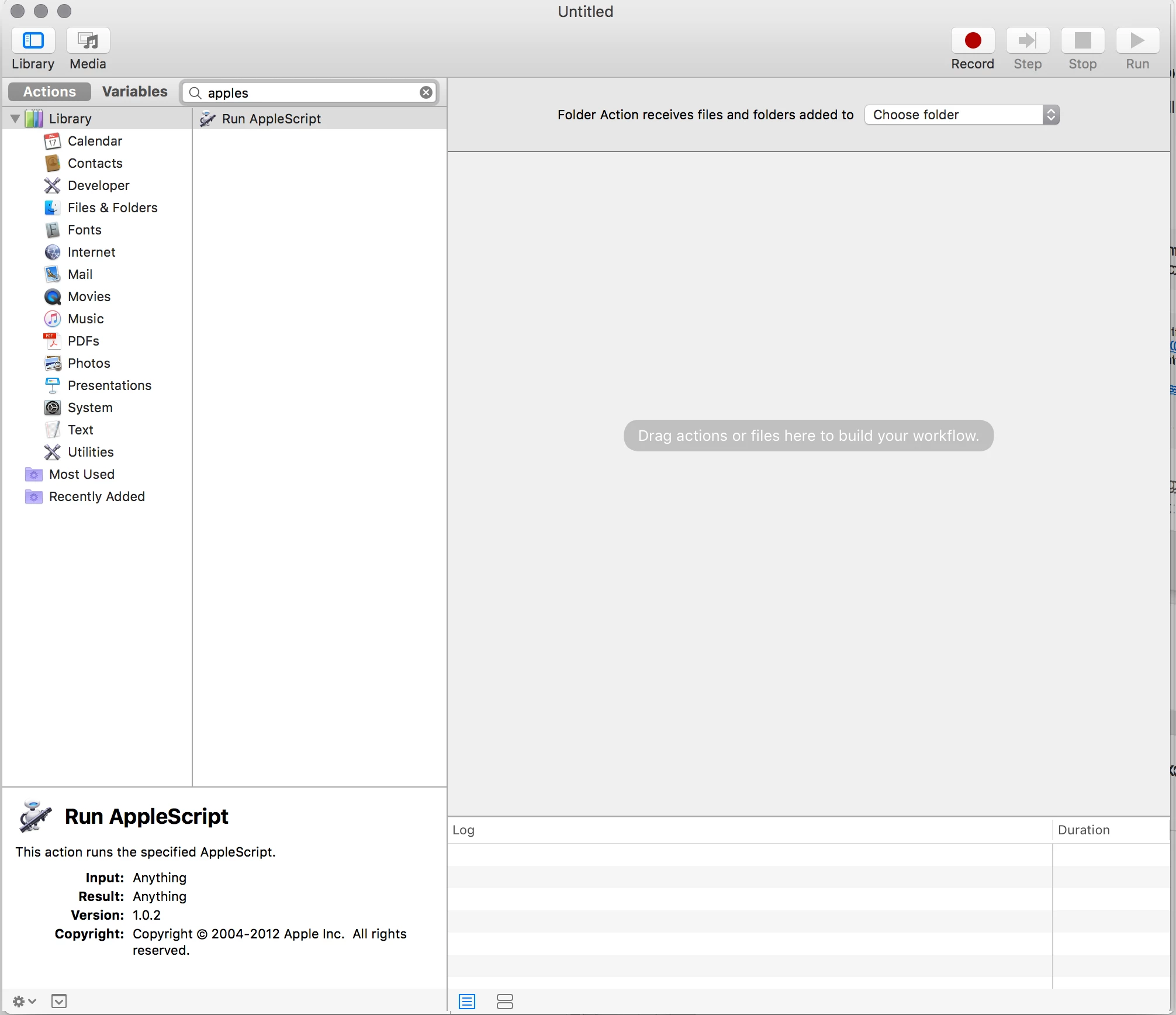Select the Files & Folders category
This screenshot has height=1015, width=1176.
pos(112,208)
